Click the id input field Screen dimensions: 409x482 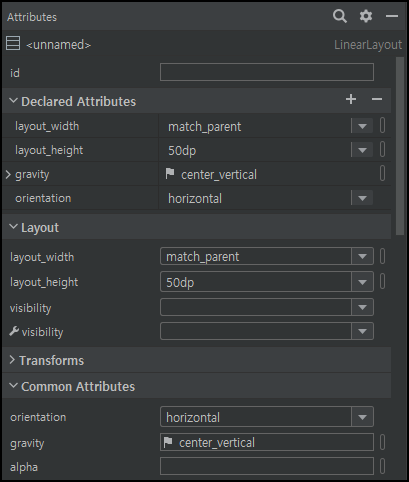point(267,72)
